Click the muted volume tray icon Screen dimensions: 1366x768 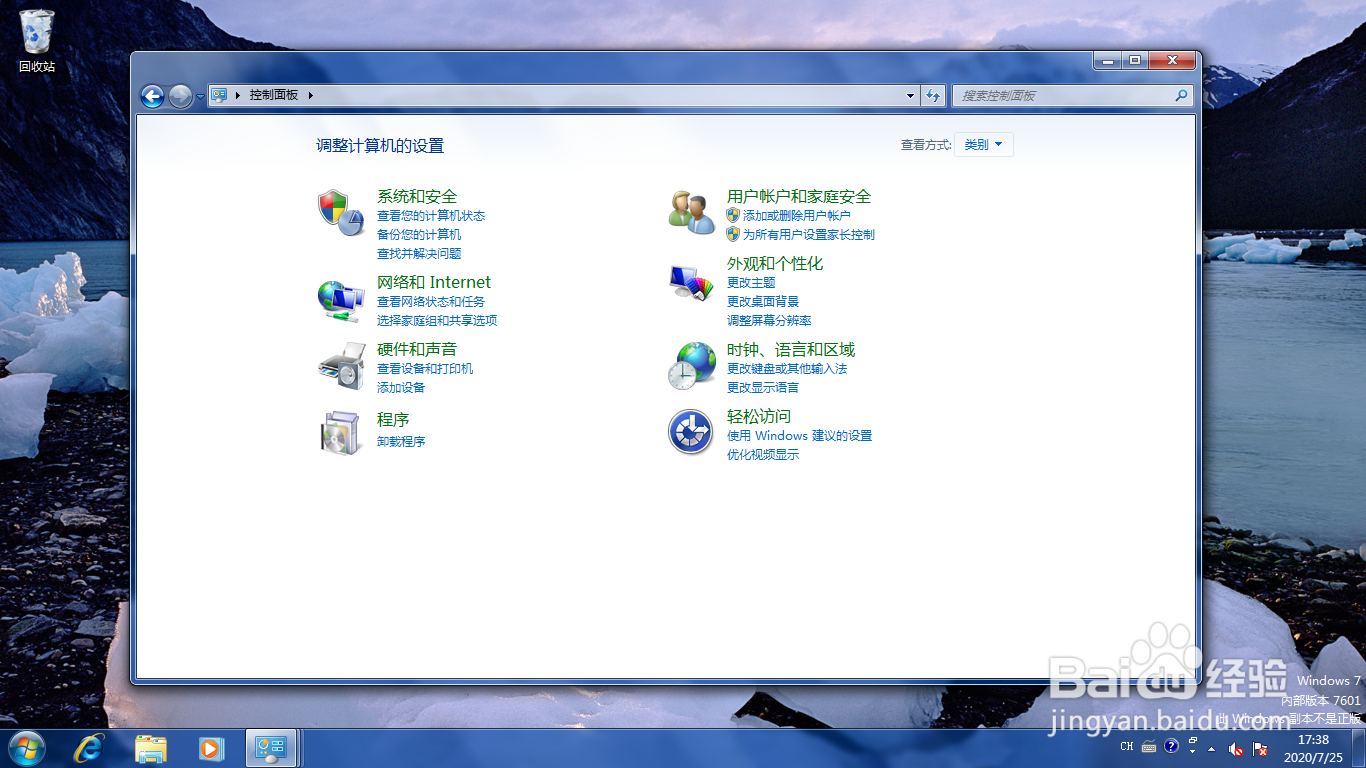tap(1236, 747)
